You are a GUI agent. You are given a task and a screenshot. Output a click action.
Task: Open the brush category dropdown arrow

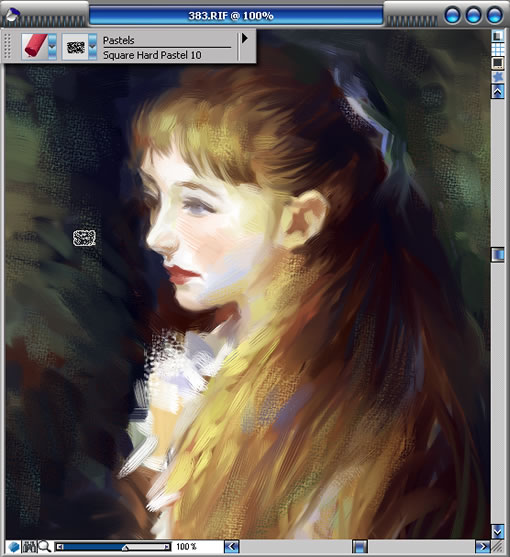52,46
